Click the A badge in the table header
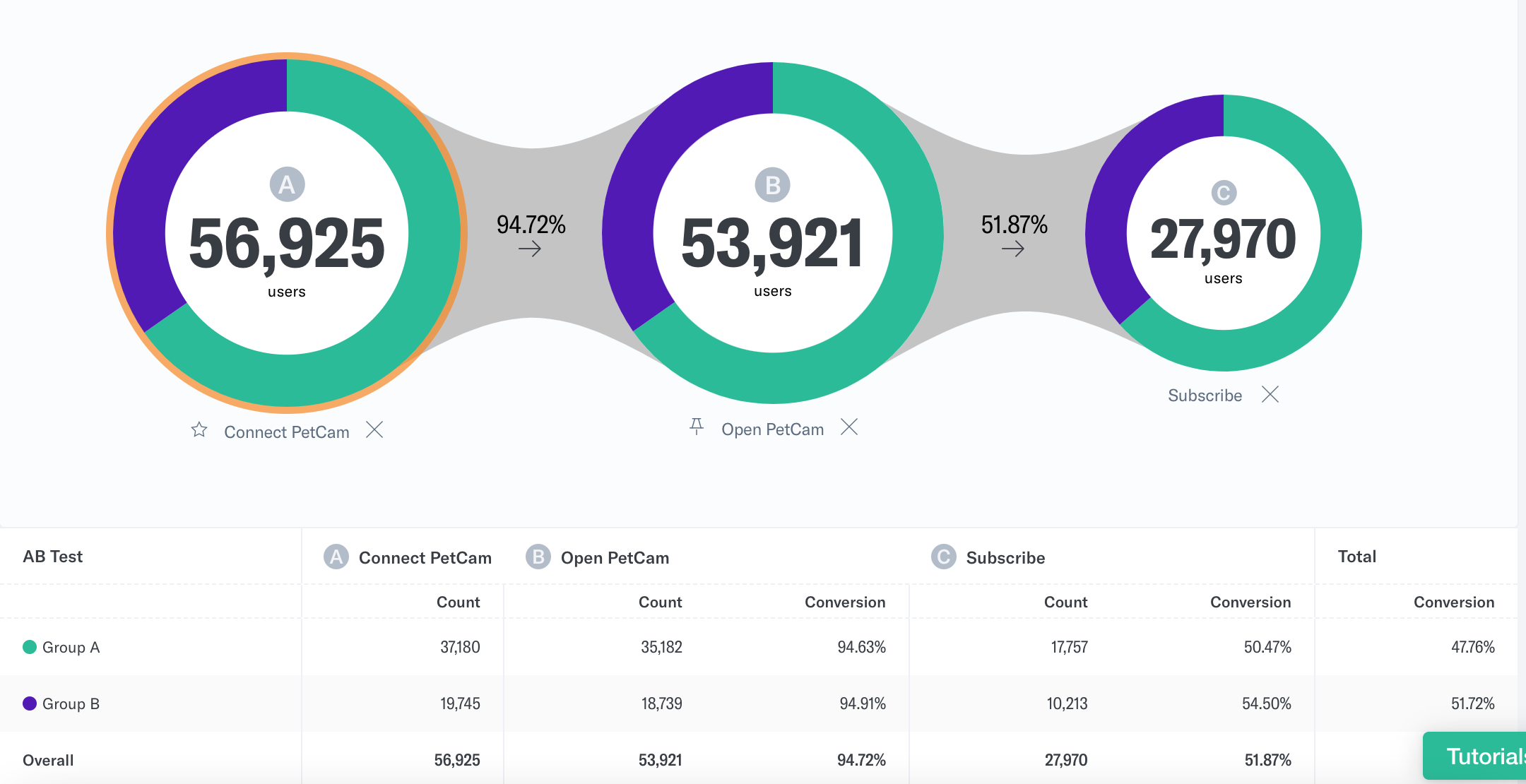The width and height of the screenshot is (1526, 784). coord(335,557)
